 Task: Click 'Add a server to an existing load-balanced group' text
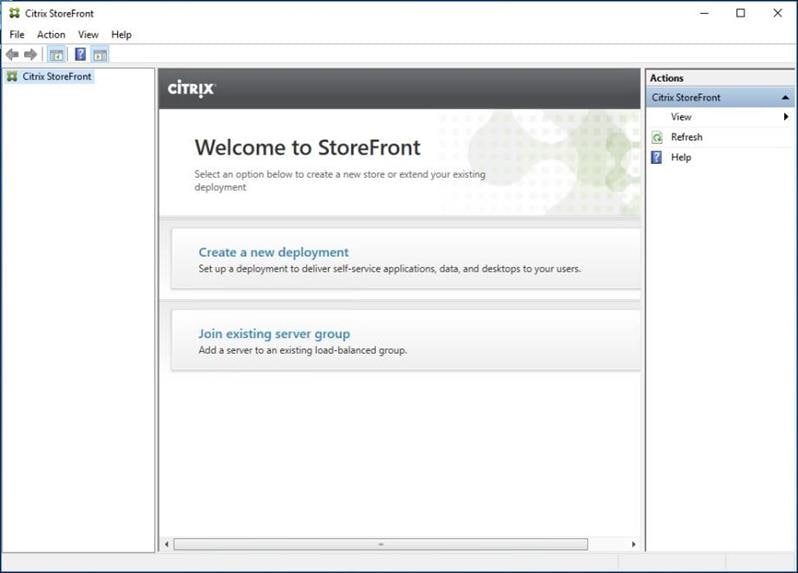[x=303, y=350]
